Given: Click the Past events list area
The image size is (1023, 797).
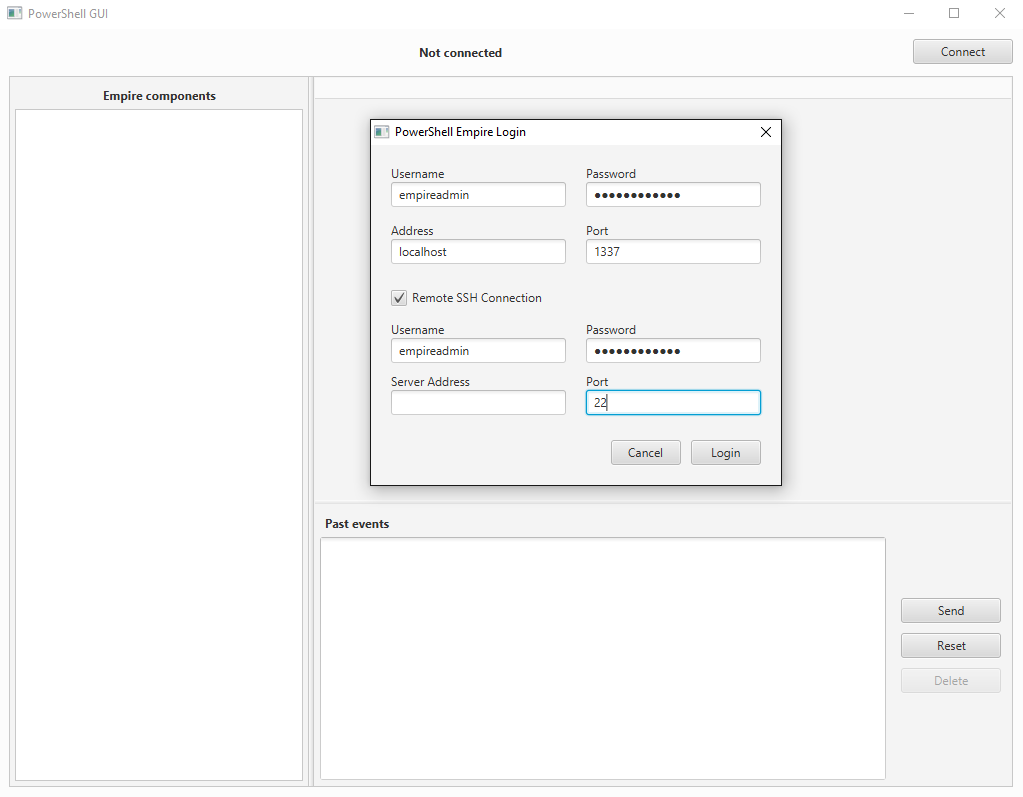Looking at the screenshot, I should pyautogui.click(x=603, y=658).
